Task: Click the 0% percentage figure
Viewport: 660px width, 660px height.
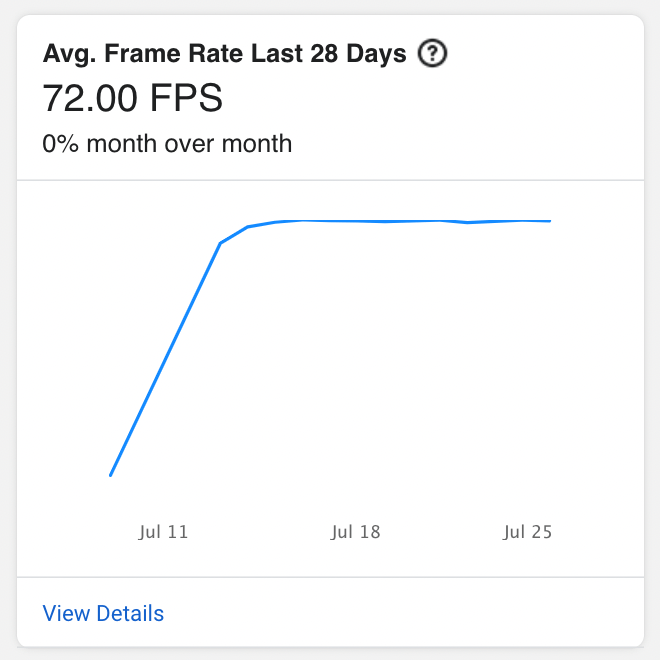Action: point(61,144)
